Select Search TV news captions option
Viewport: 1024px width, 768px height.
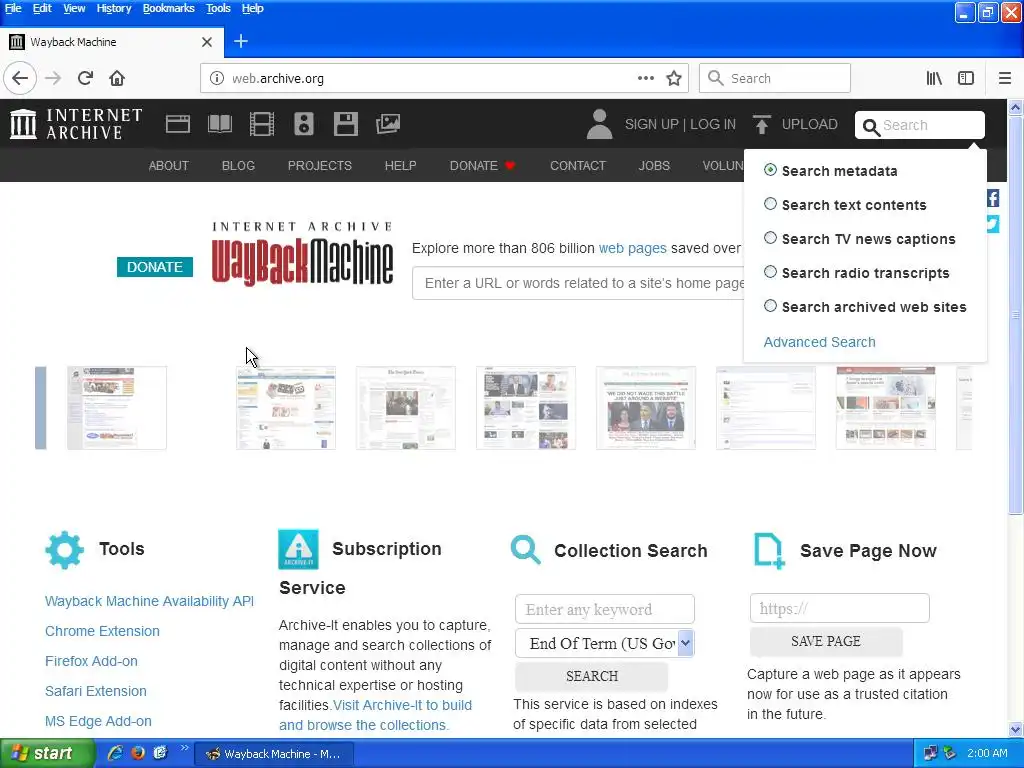point(771,238)
